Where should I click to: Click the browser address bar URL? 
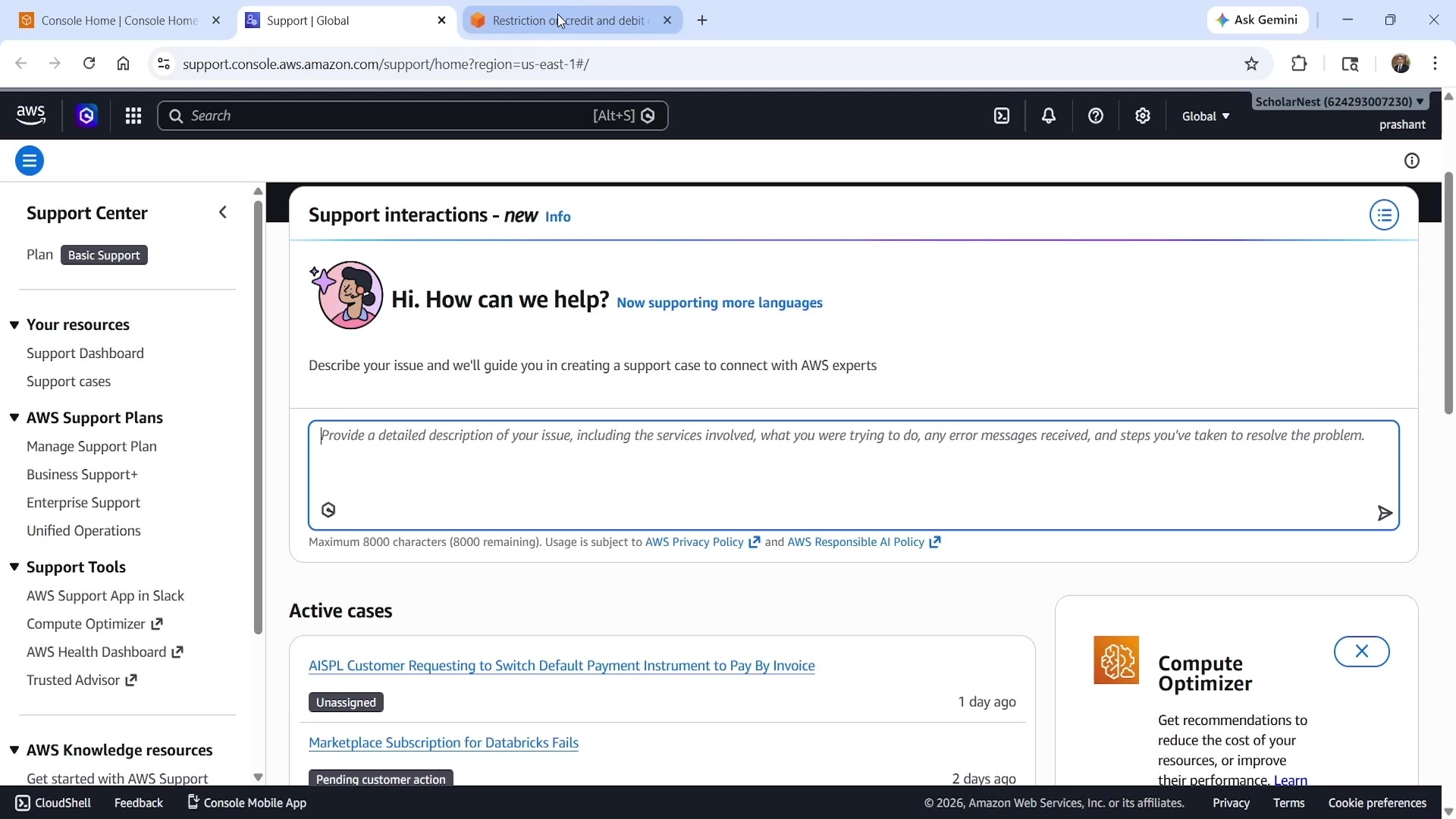pos(386,64)
